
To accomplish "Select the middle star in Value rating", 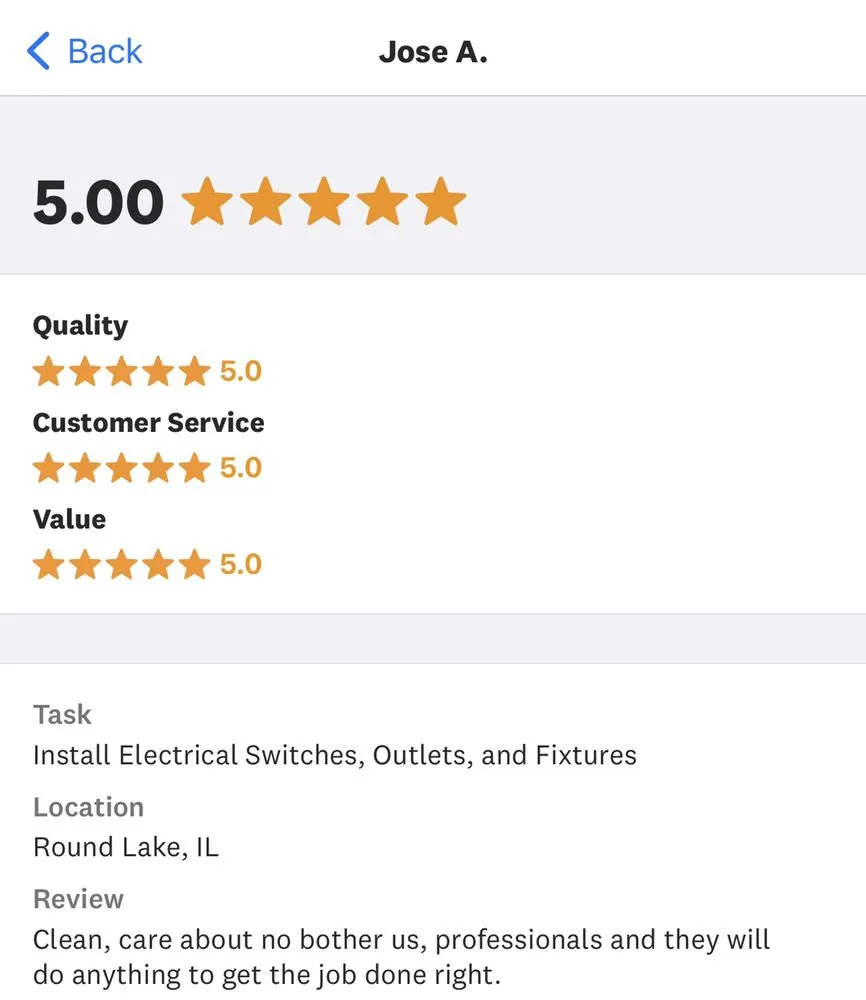I will point(122,564).
